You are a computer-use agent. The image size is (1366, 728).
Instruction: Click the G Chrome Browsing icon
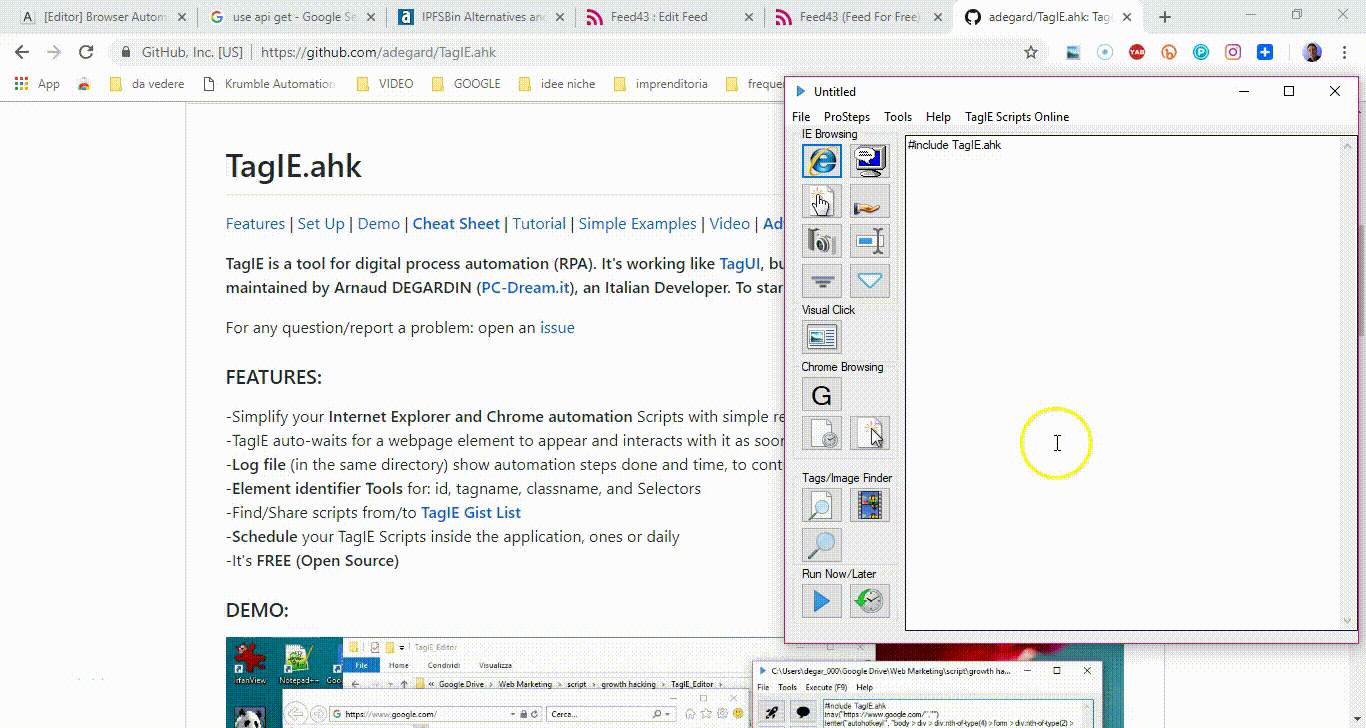pyautogui.click(x=822, y=394)
